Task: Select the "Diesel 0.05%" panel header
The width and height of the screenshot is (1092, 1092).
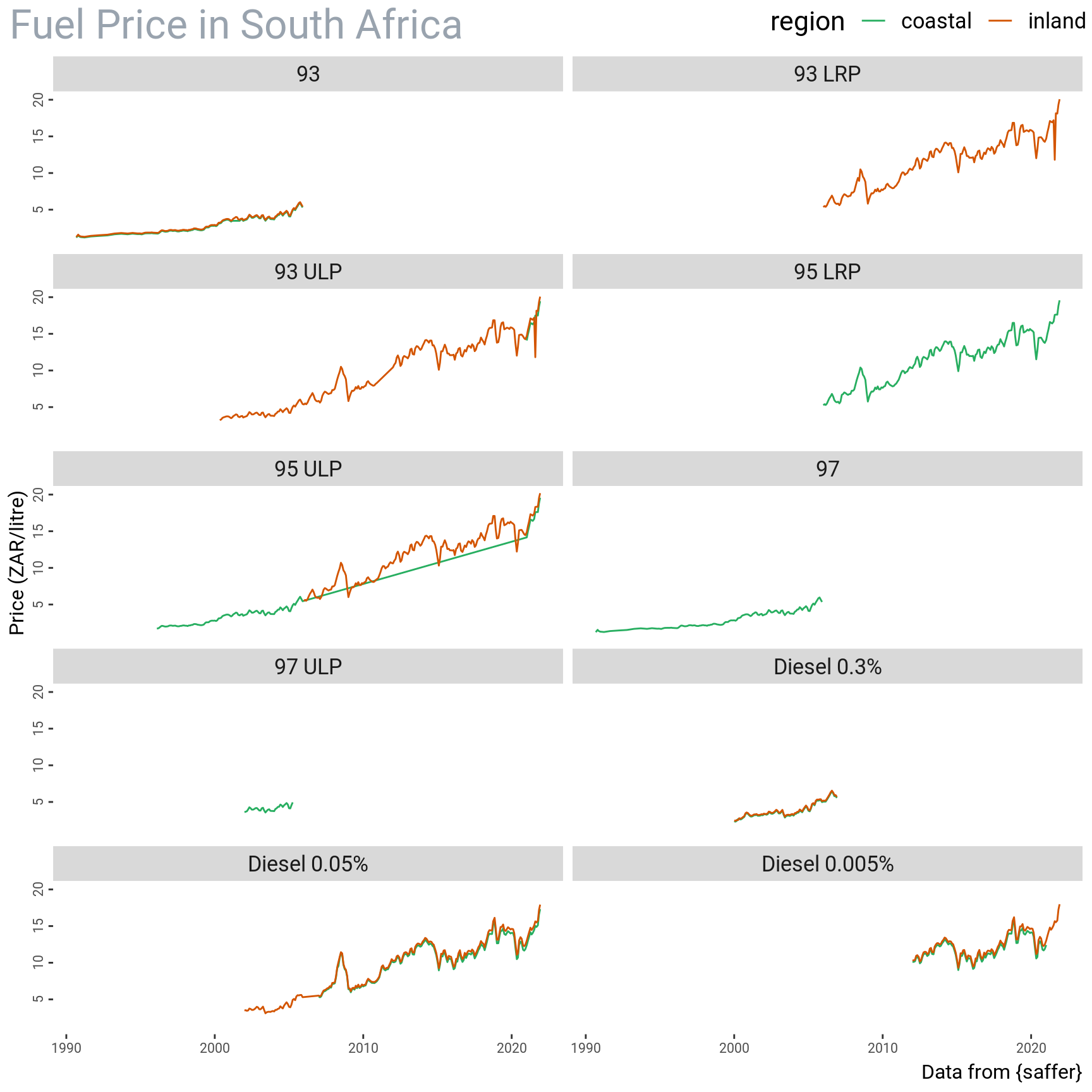Action: [308, 864]
